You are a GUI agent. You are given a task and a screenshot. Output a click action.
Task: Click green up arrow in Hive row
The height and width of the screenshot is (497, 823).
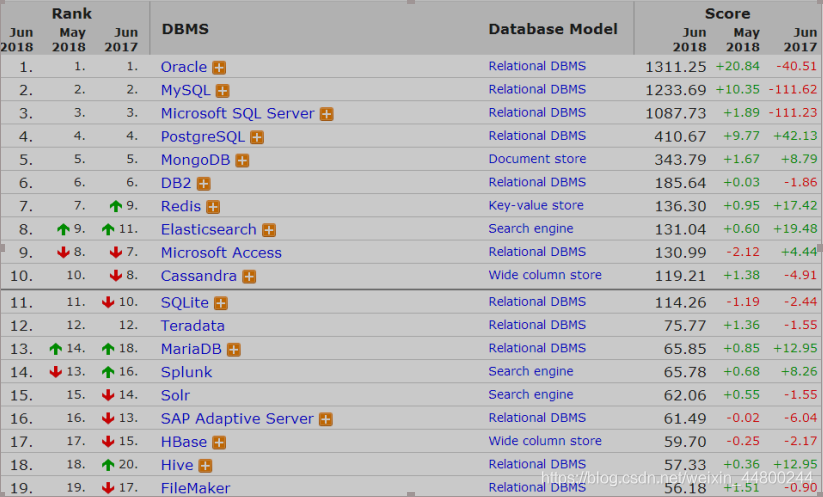click(x=108, y=464)
